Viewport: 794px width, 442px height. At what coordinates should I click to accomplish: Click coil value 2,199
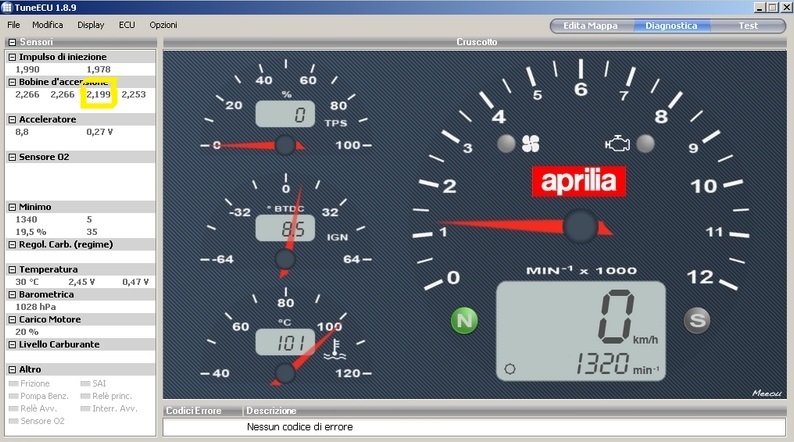(98, 94)
